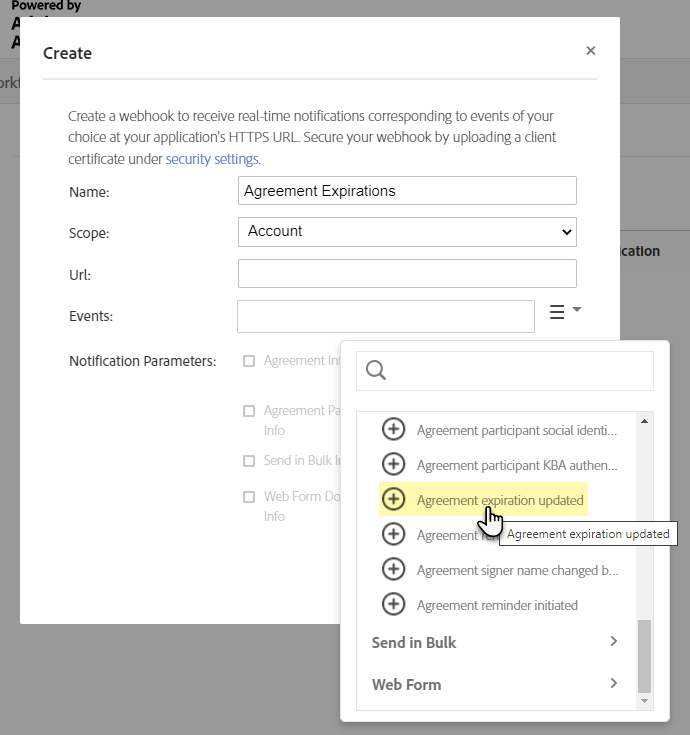Click into the Url input field
The width and height of the screenshot is (690, 735).
407,274
